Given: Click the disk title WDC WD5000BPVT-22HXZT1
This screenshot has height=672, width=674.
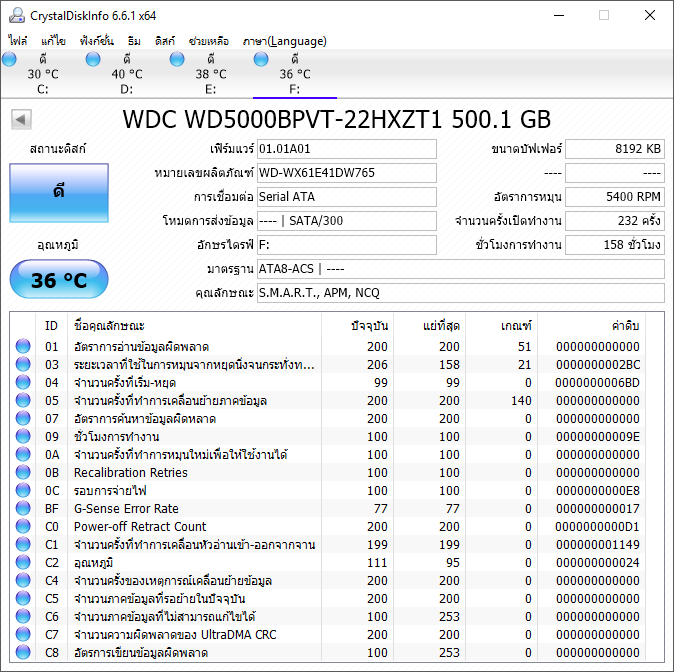Looking at the screenshot, I should pyautogui.click(x=337, y=120).
